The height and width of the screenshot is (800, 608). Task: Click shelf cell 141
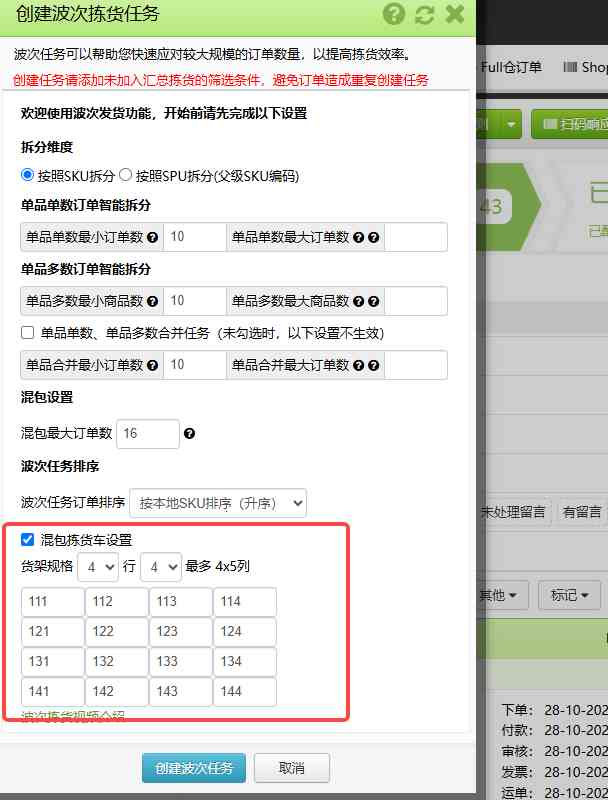[53, 692]
